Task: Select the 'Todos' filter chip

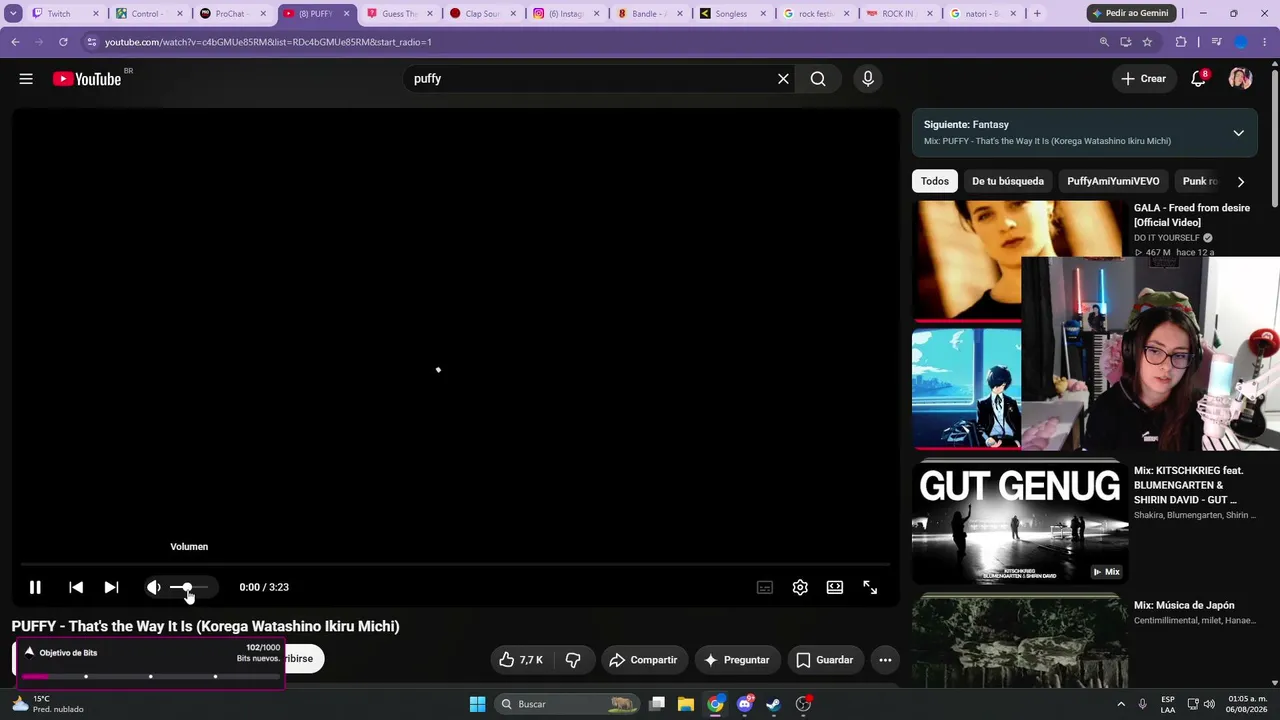Action: click(935, 181)
